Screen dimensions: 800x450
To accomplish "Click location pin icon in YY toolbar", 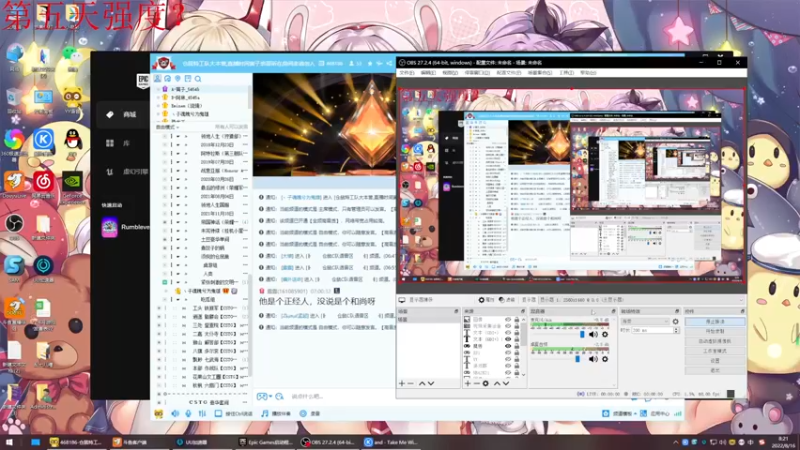I will click(178, 79).
